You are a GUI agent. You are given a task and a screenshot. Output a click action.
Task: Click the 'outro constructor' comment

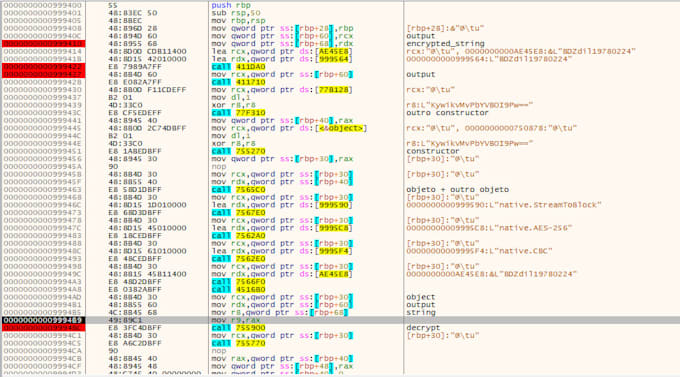coord(447,112)
